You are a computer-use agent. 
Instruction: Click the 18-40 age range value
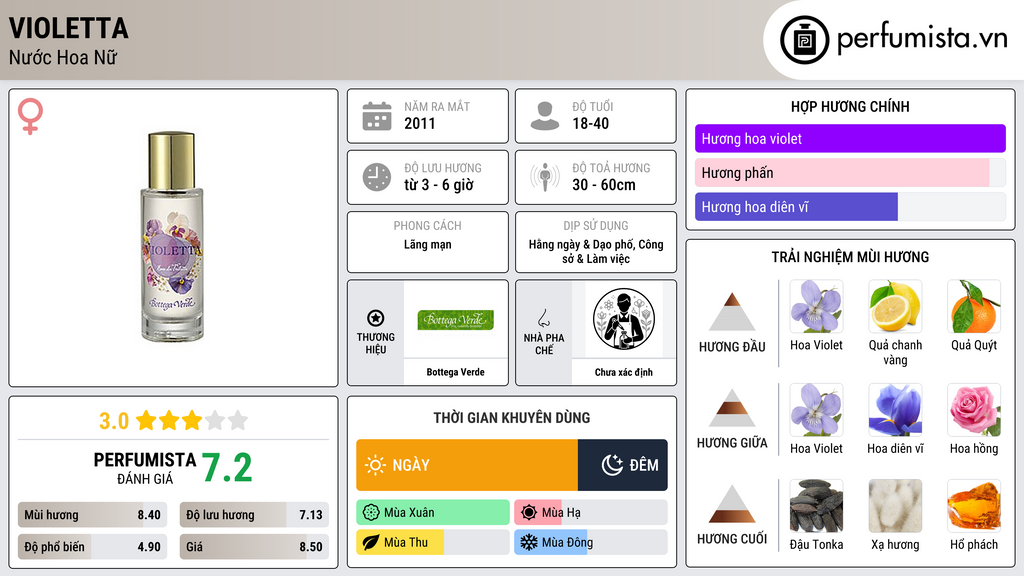(x=590, y=123)
